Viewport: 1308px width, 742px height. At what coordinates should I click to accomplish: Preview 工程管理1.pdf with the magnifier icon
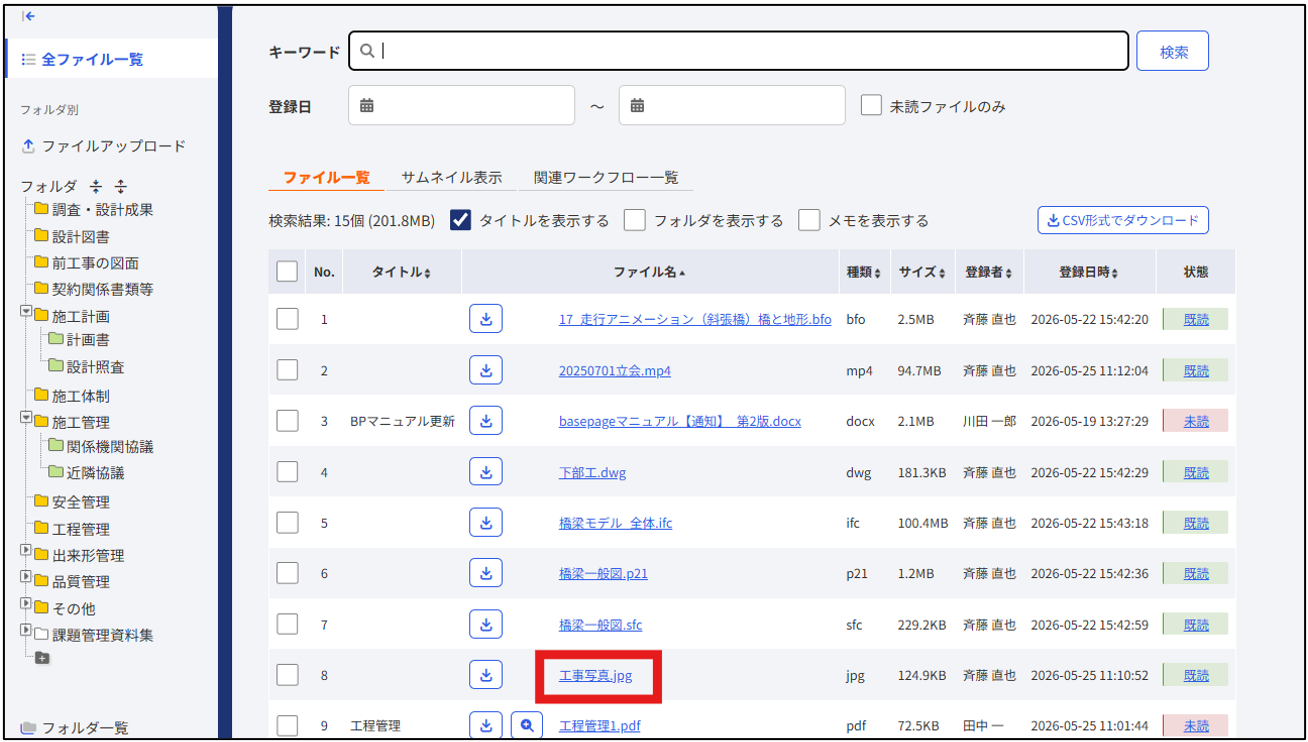pyautogui.click(x=527, y=725)
